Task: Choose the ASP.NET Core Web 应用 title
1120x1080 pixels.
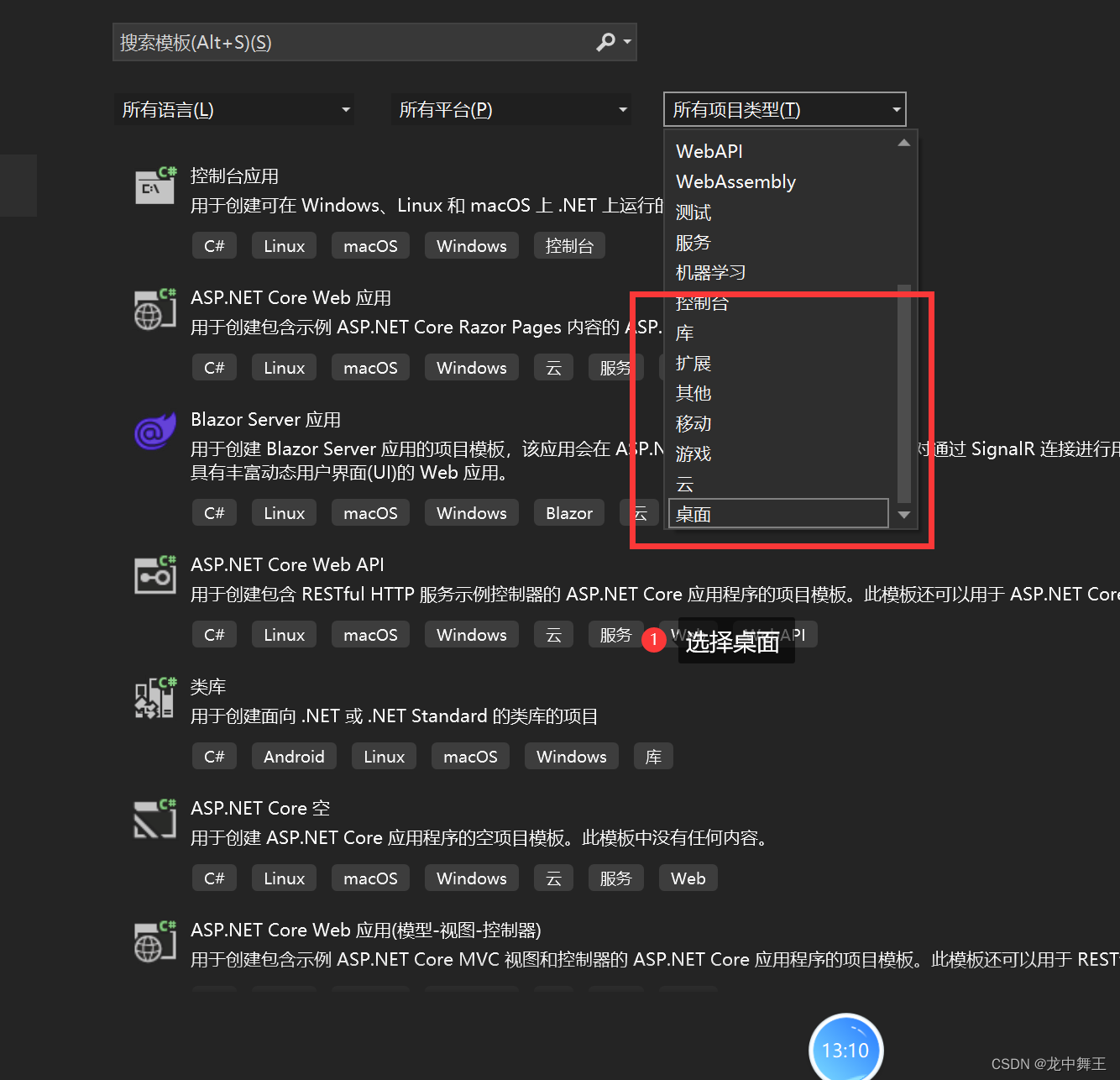Action: point(290,298)
